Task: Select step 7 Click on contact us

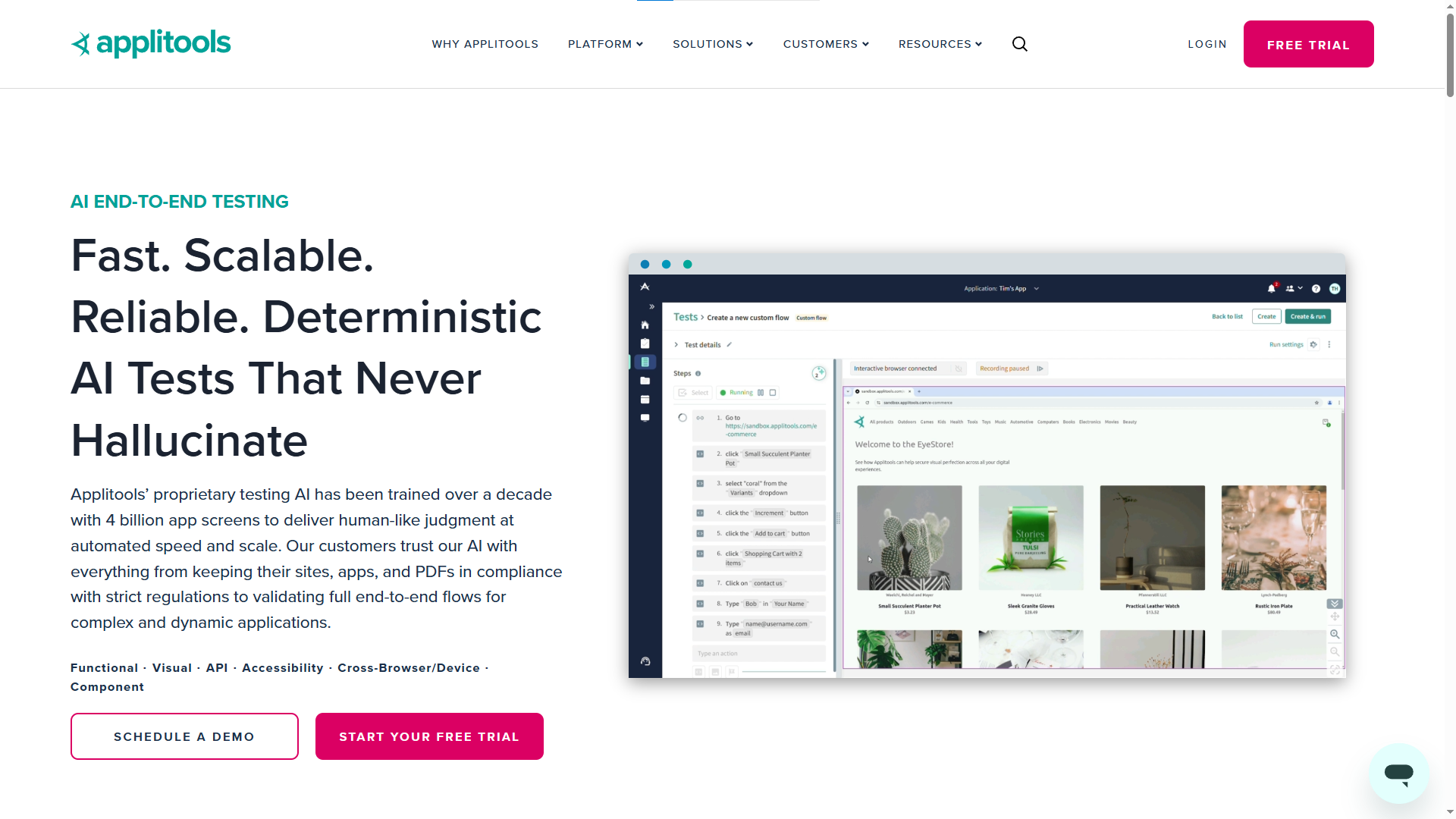Action: point(758,583)
